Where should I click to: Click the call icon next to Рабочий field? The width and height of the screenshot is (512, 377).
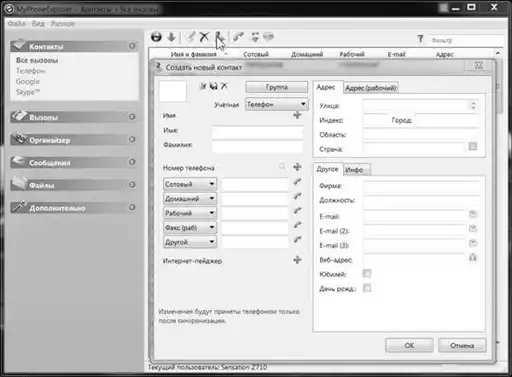click(x=297, y=211)
